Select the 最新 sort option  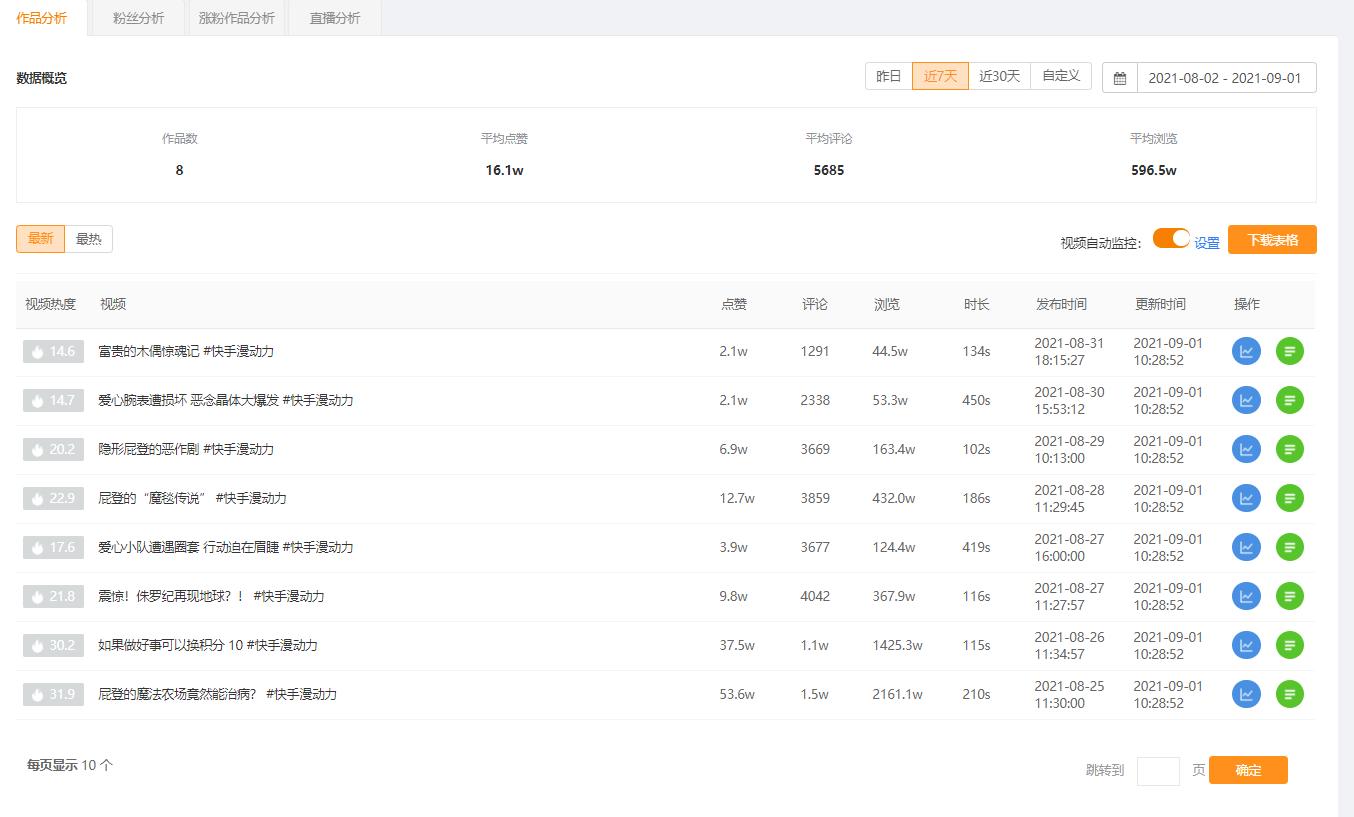click(41, 239)
